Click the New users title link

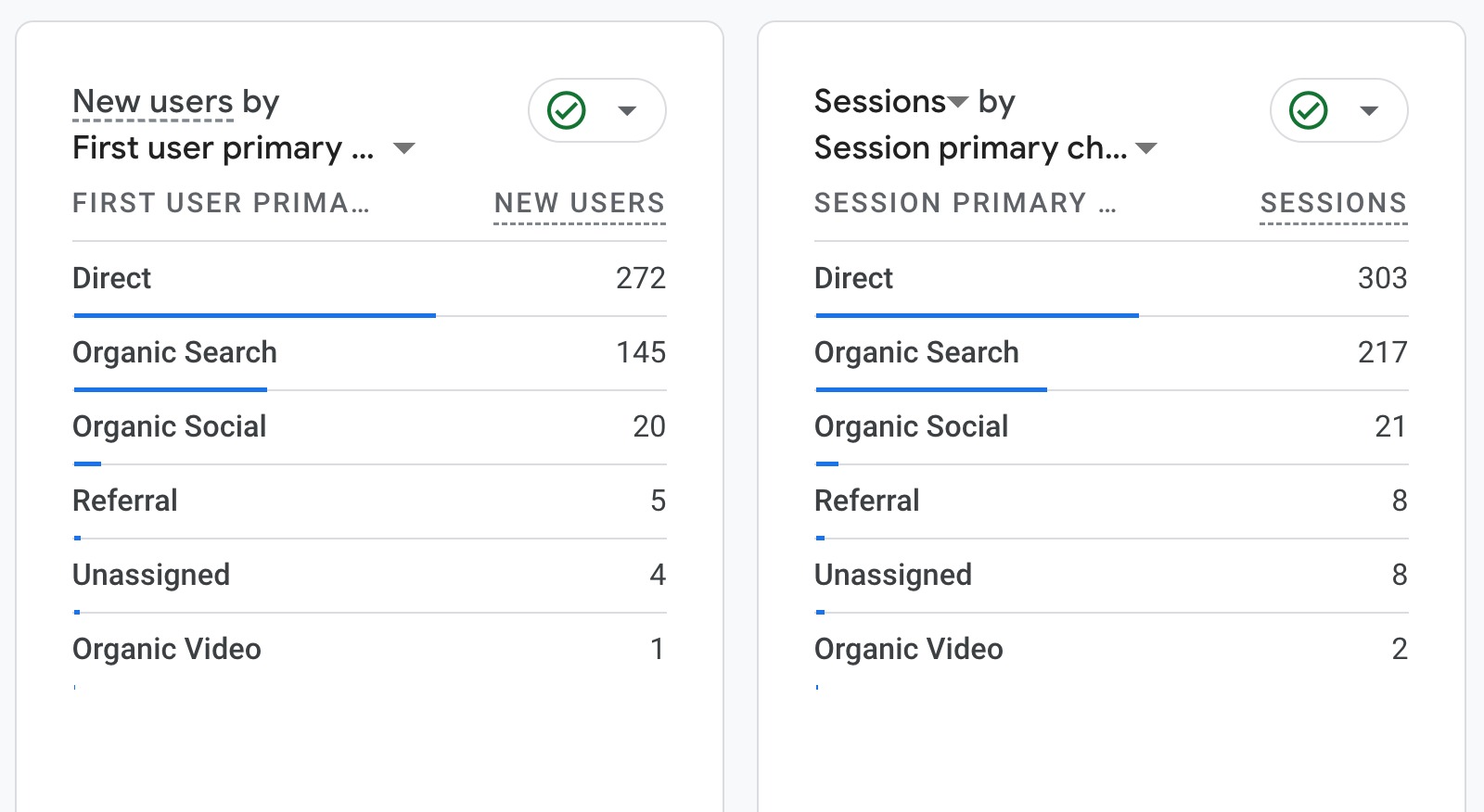tap(153, 102)
